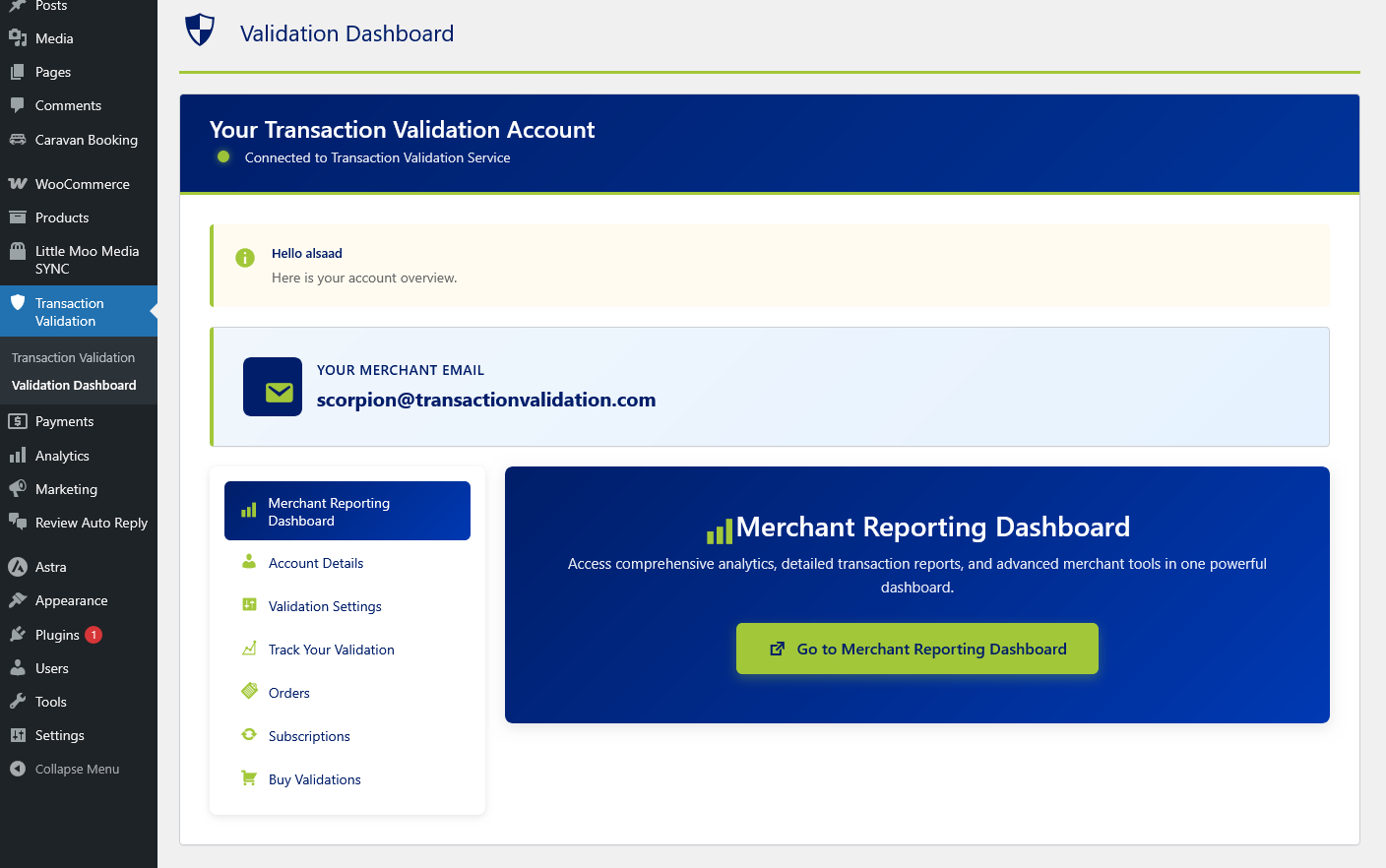Click the Track Your Validation chart icon
Image resolution: width=1386 pixels, height=868 pixels.
click(x=249, y=649)
